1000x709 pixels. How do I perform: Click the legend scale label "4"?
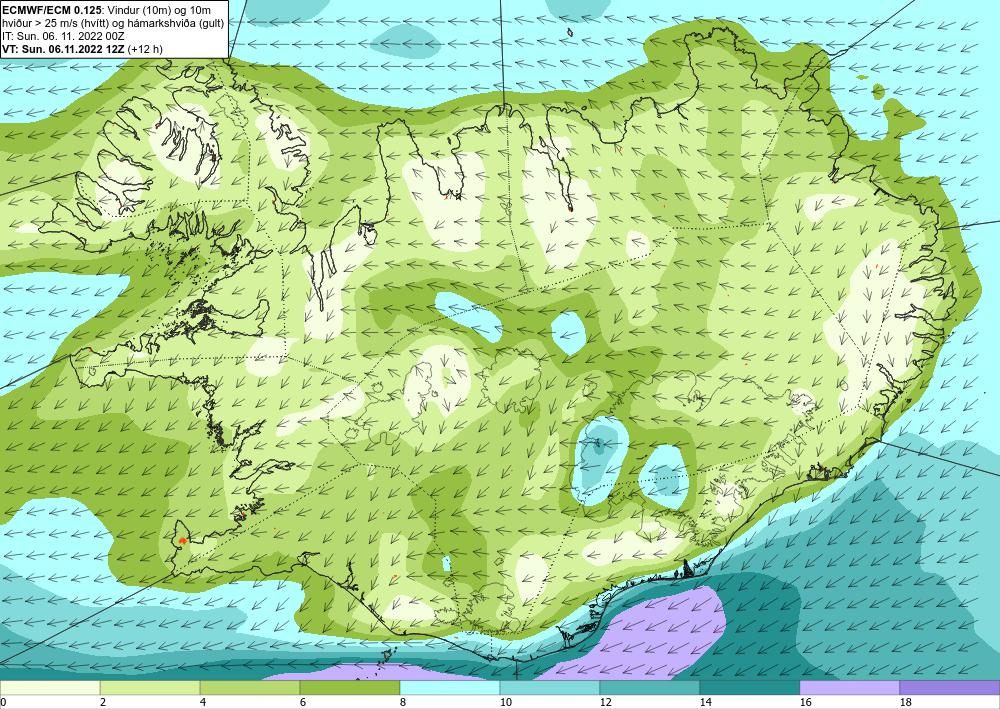[x=203, y=703]
